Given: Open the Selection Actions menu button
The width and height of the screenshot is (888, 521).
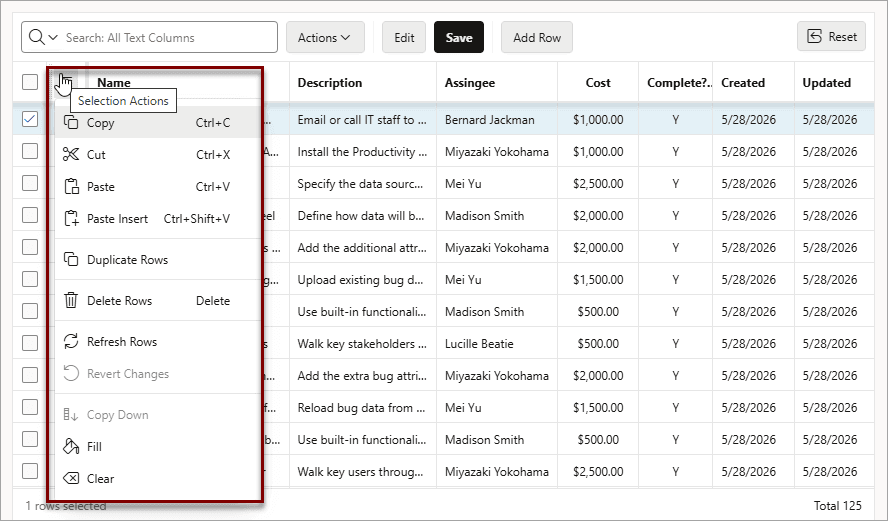Looking at the screenshot, I should tap(65, 83).
